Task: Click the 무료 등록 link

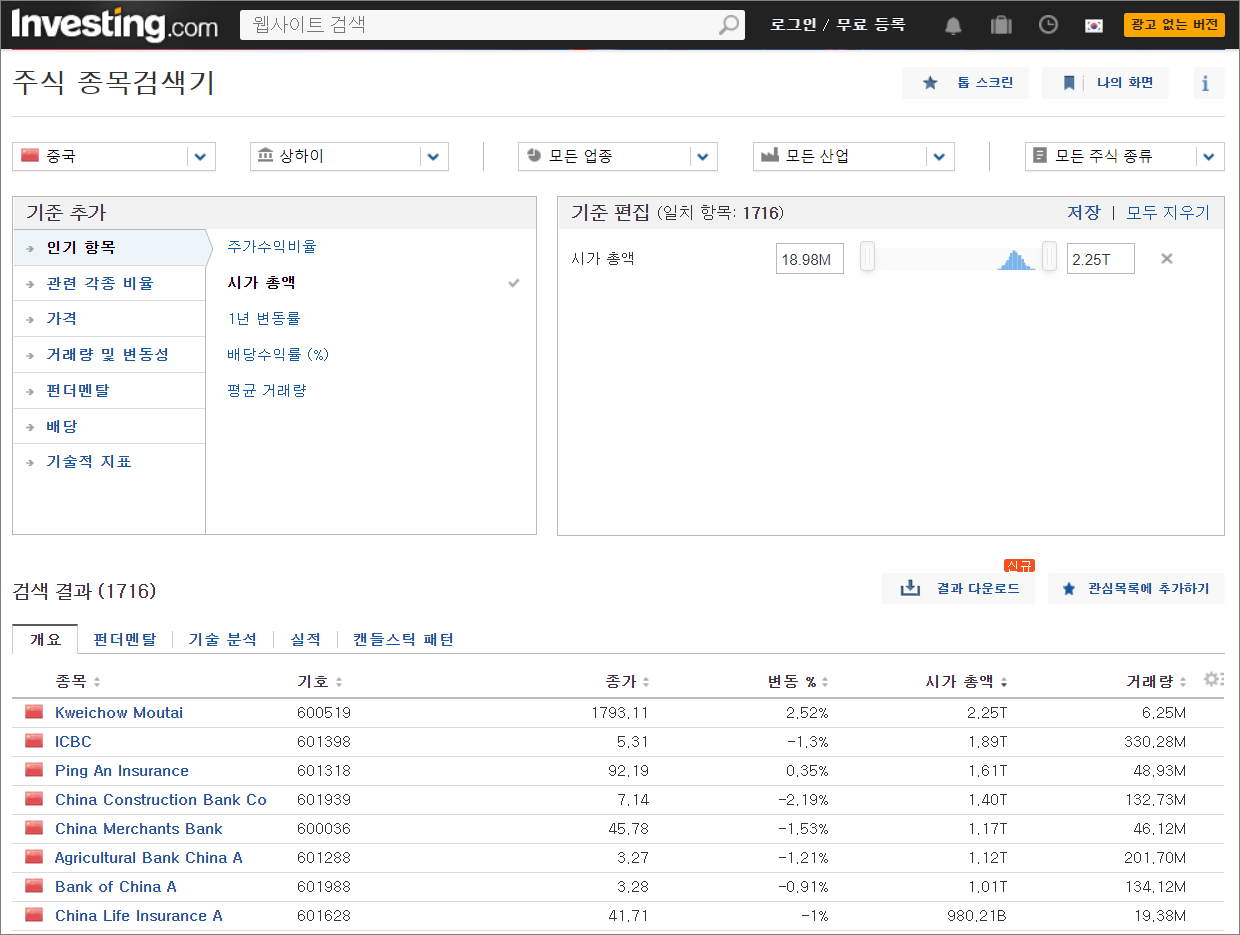Action: (x=871, y=25)
